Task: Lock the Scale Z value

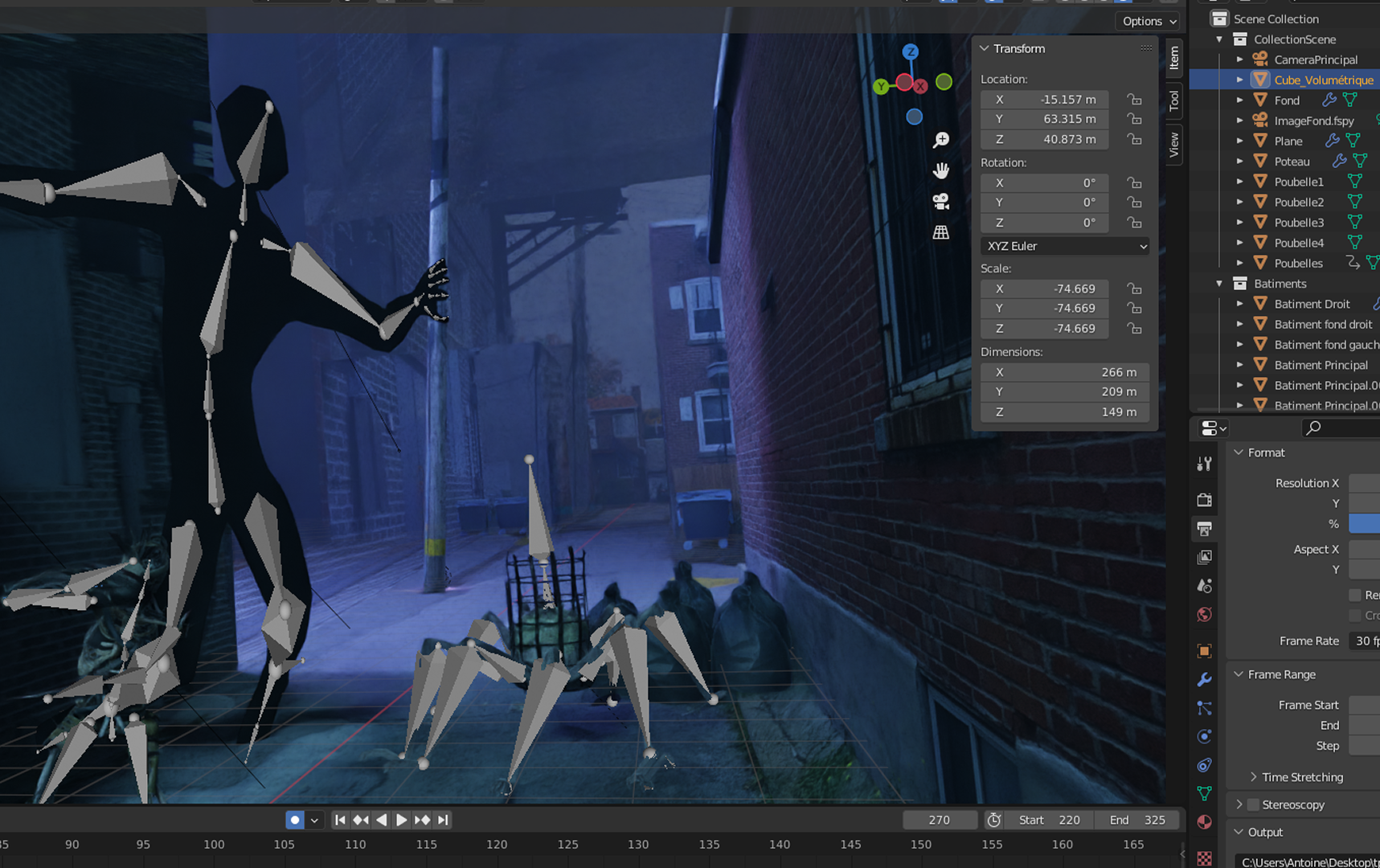Action: (x=1134, y=328)
